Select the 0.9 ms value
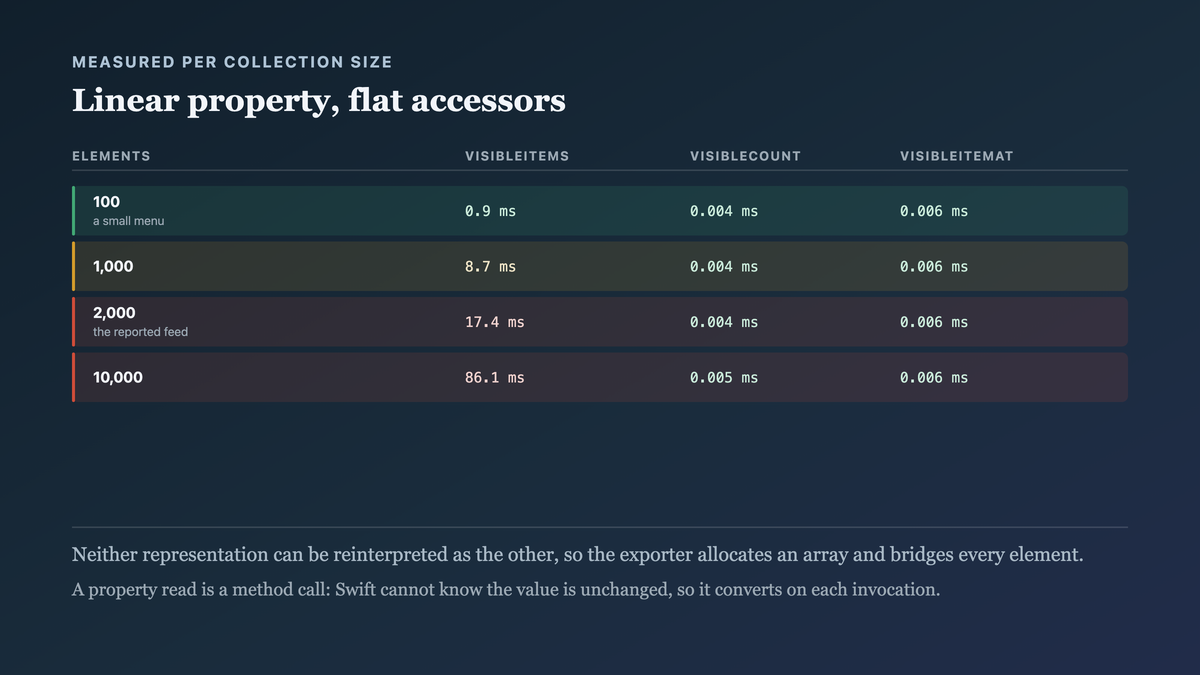 pos(490,211)
